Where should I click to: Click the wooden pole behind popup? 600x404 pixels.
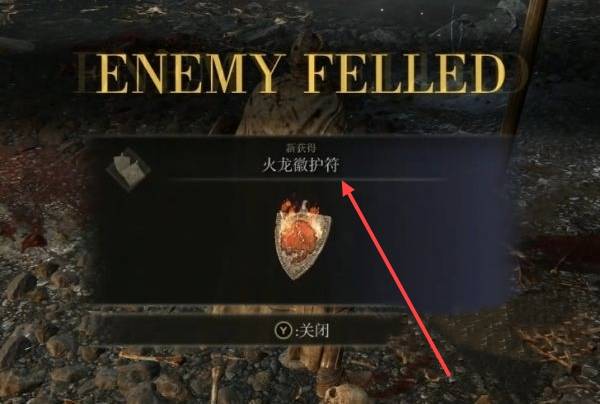coord(524,67)
